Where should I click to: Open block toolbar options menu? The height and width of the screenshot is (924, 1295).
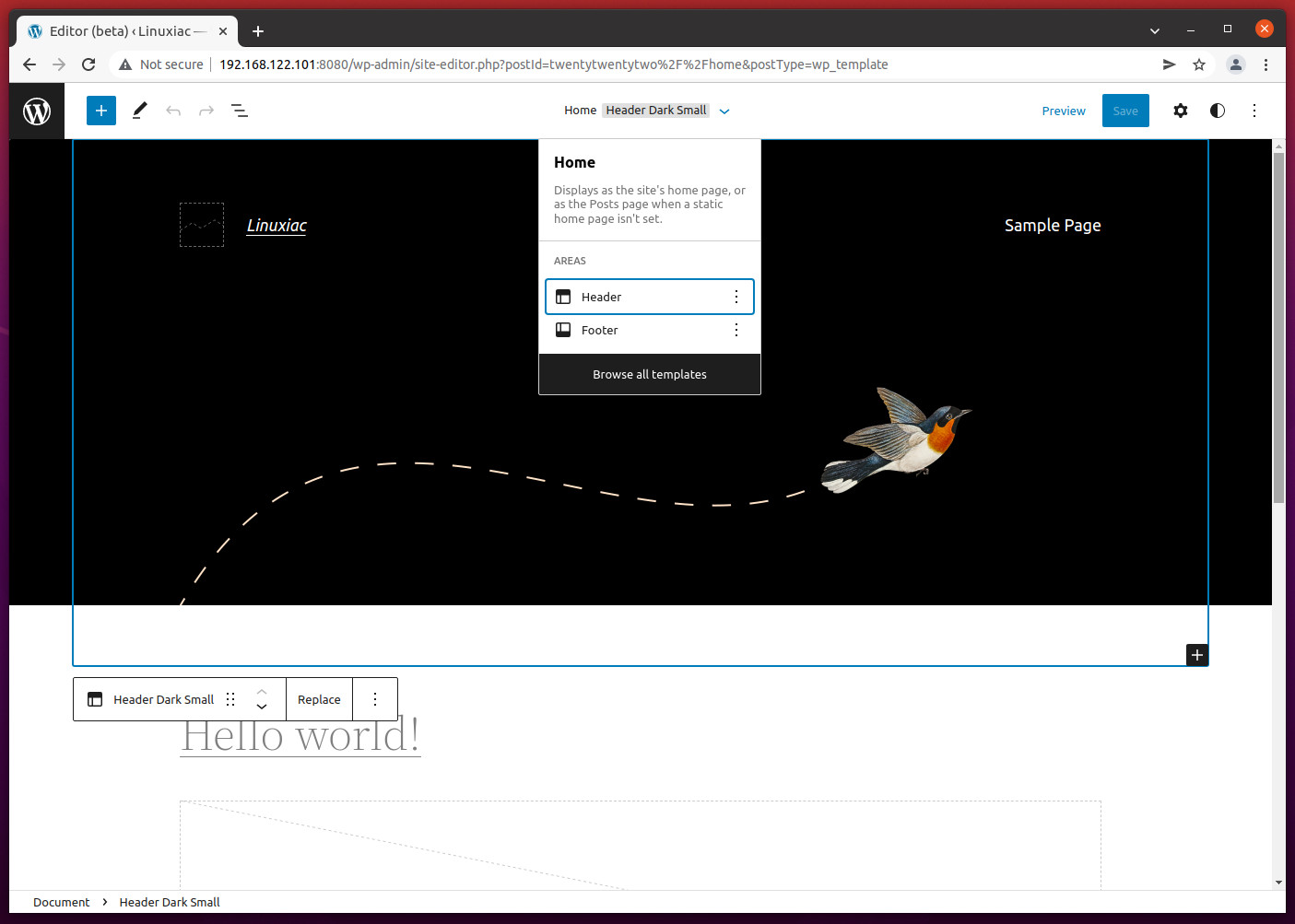(375, 699)
